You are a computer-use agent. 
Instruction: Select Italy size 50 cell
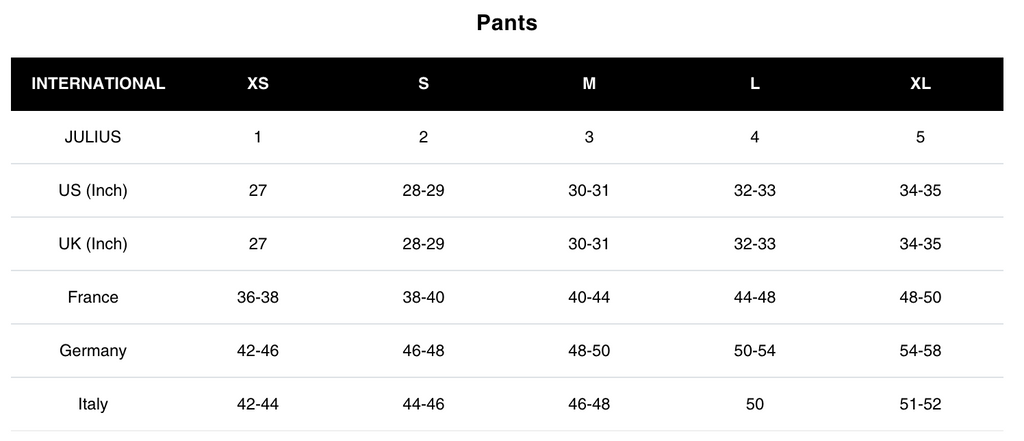click(754, 404)
